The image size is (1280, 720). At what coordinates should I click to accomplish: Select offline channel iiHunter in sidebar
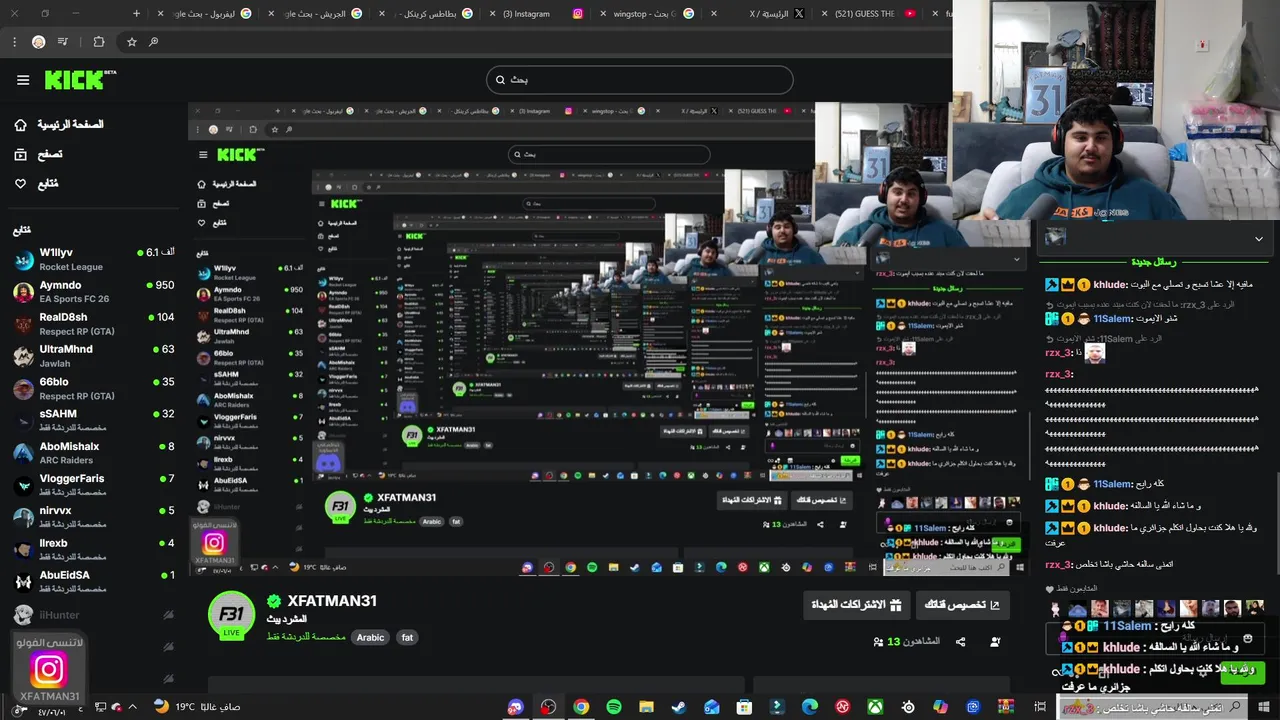tap(94, 615)
